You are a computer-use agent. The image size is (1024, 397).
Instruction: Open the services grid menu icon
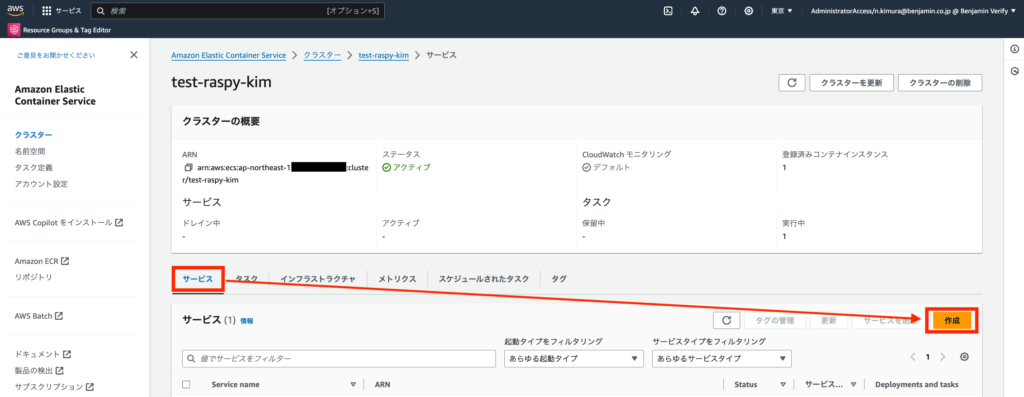[46, 11]
